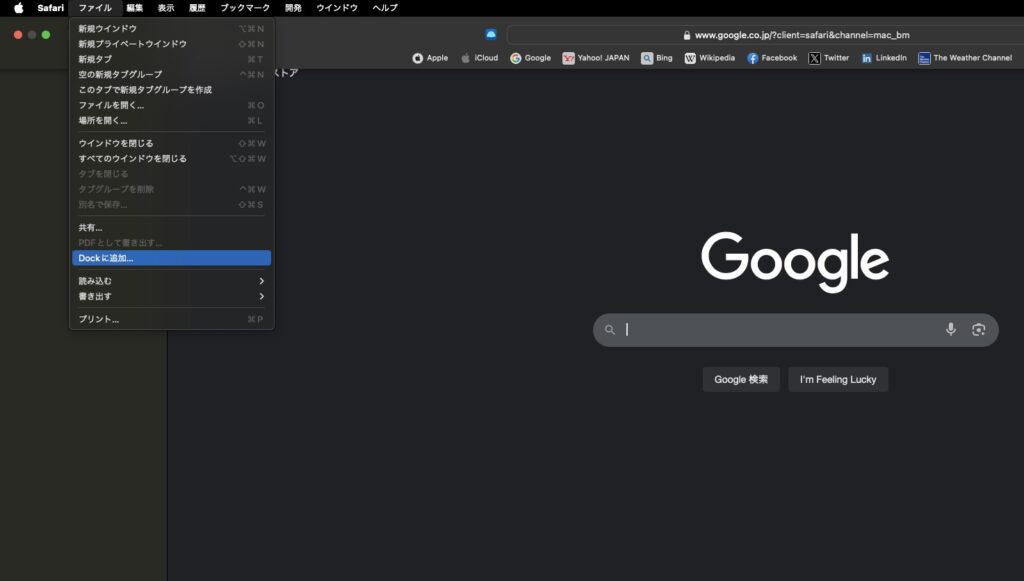
Task: Open the LinkedIn bookmark
Action: (884, 58)
